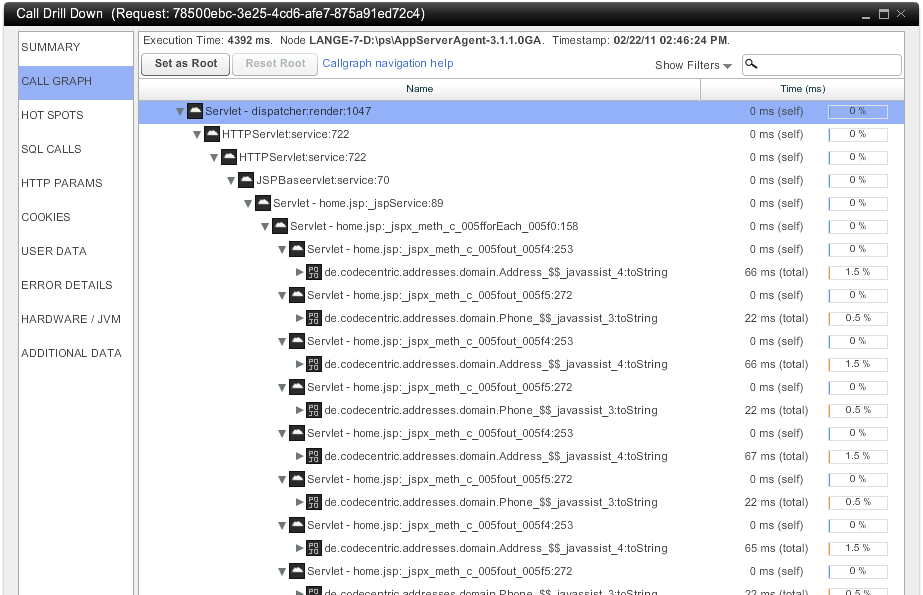
Task: Sort by the Time (ms) column header
Action: [802, 89]
